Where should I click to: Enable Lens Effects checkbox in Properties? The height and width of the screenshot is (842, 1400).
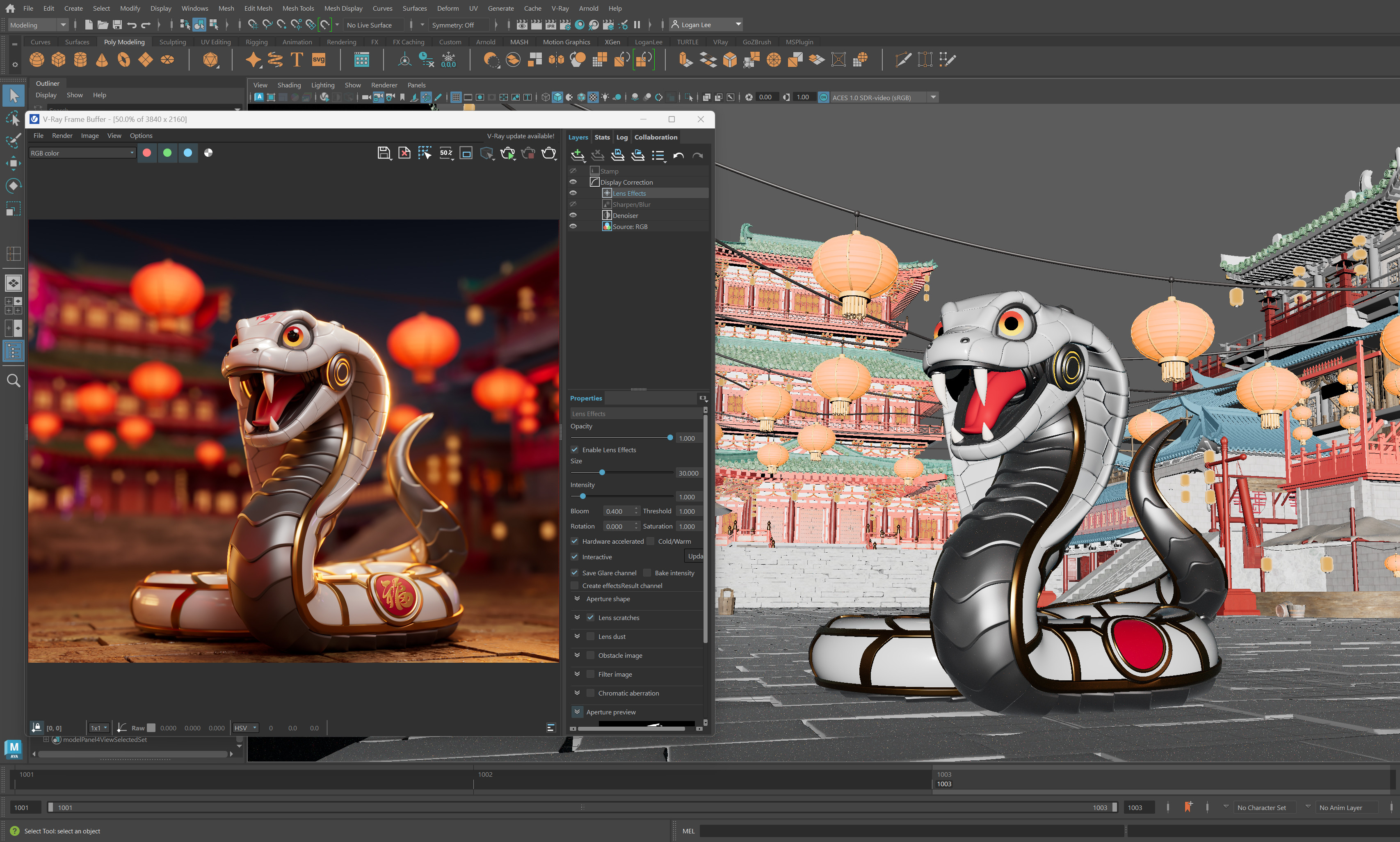(x=575, y=449)
